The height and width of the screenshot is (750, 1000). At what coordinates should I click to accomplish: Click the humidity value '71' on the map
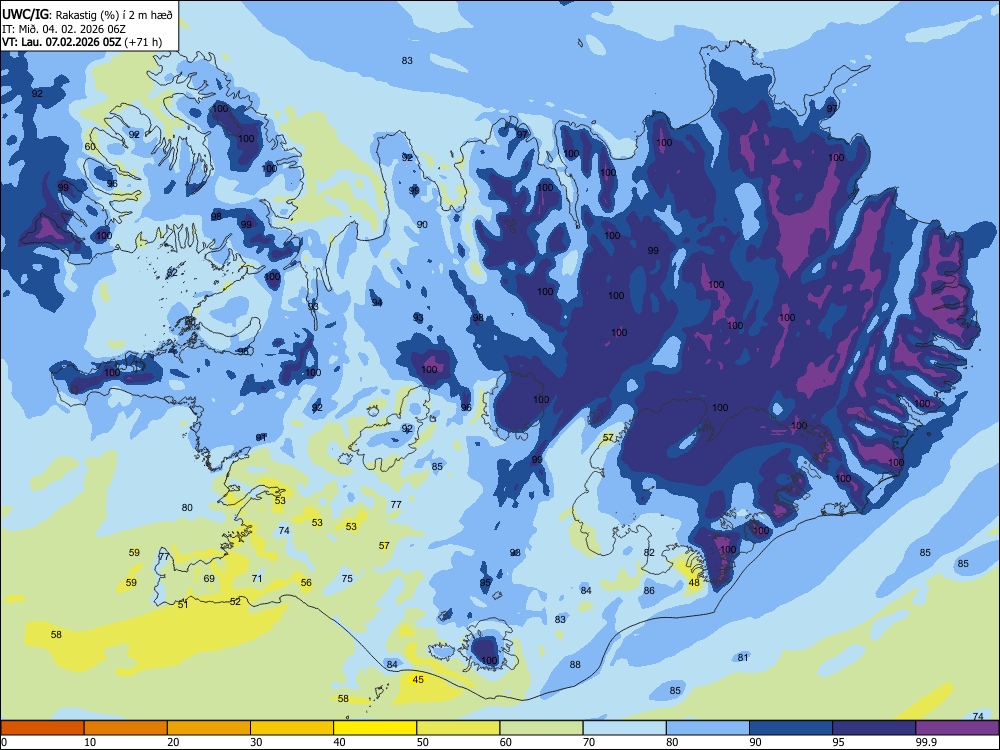pyautogui.click(x=257, y=578)
